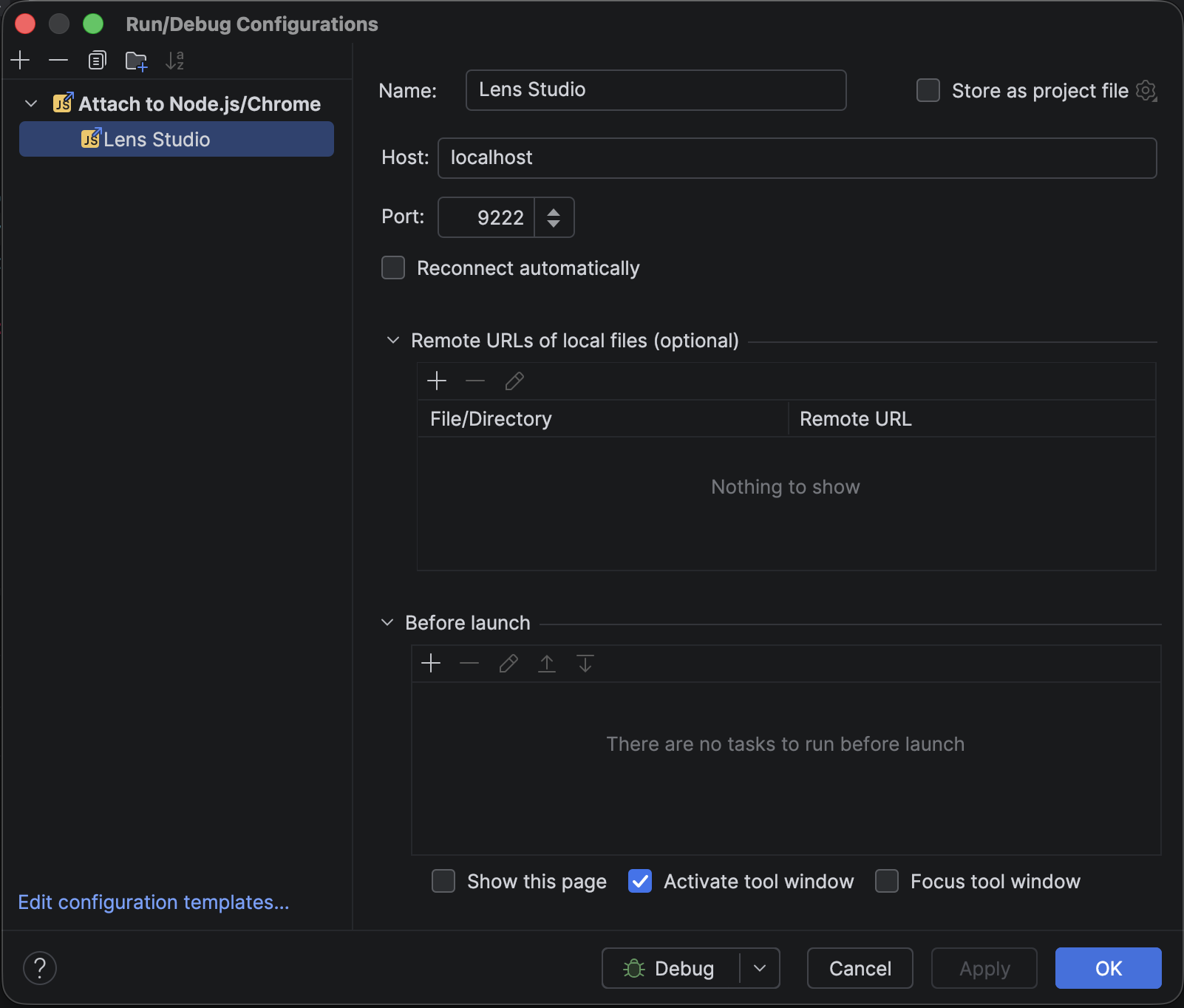Collapse the Before launch section
The width and height of the screenshot is (1184, 1008).
coord(387,622)
